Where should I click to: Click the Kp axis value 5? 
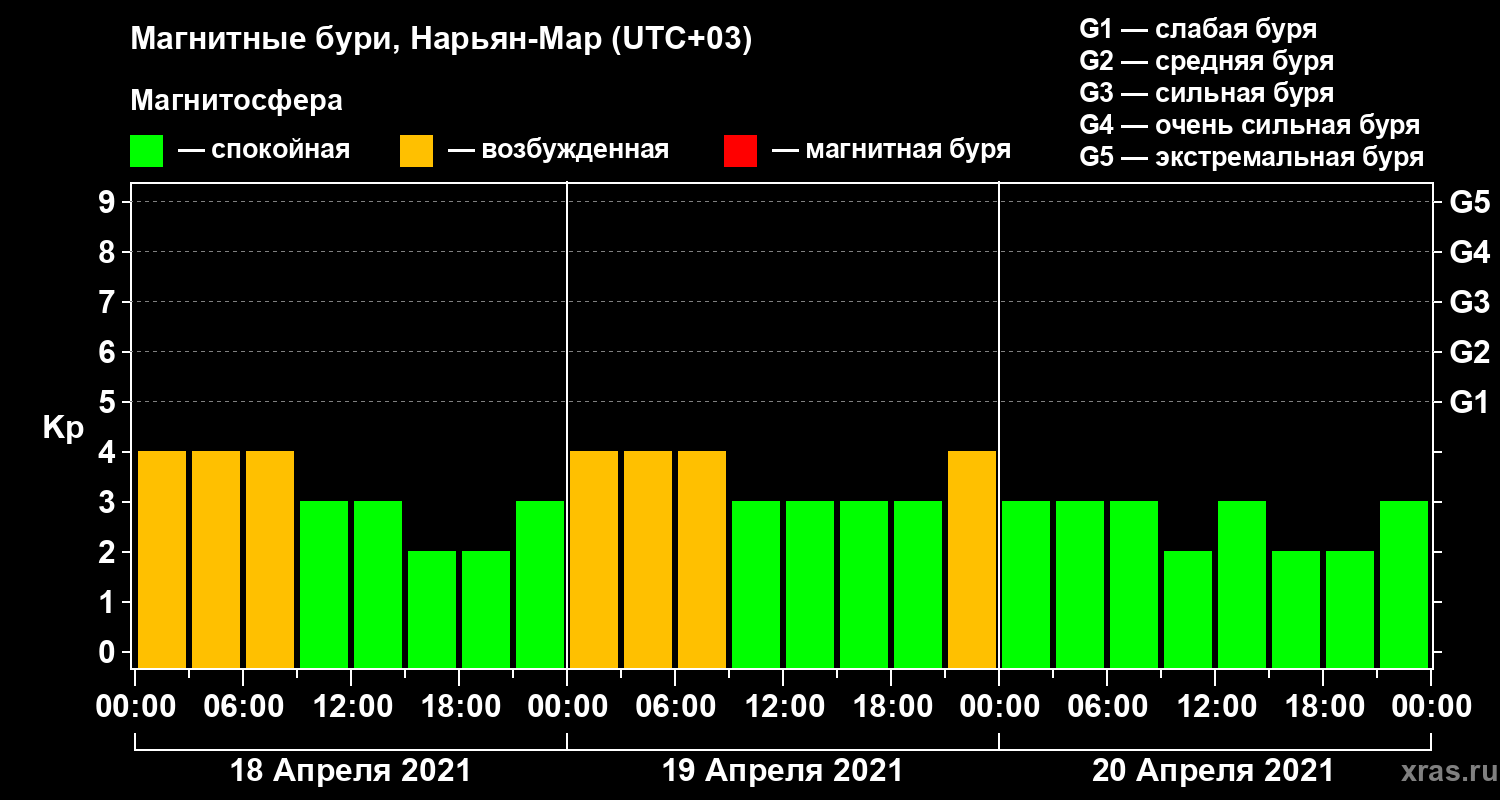pyautogui.click(x=109, y=403)
